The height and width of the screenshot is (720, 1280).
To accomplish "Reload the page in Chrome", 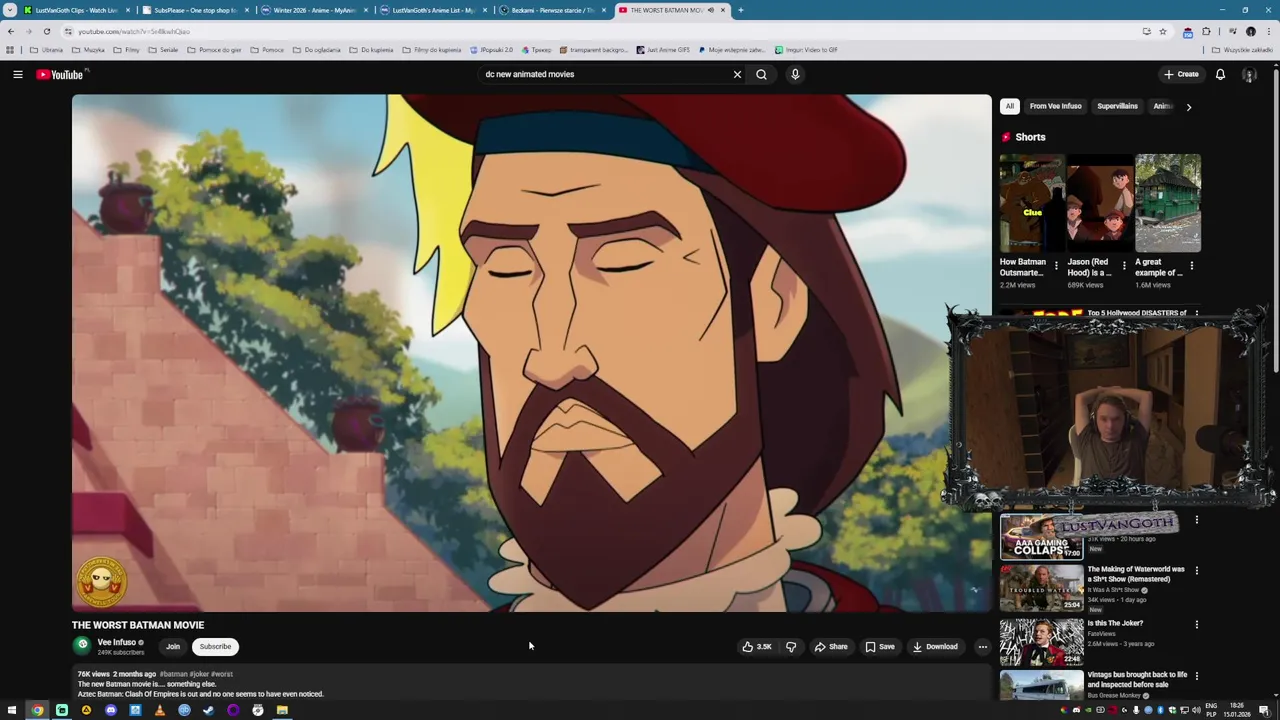I will (46, 31).
